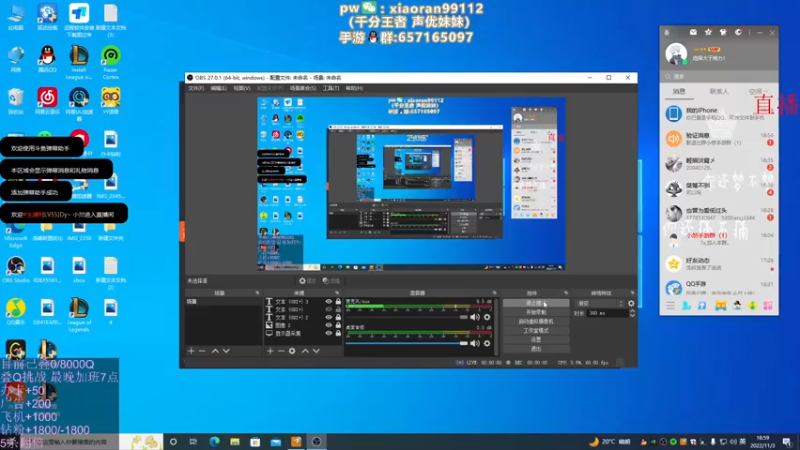The width and height of the screenshot is (800, 450).
Task: Open 工具(T) menu in OBS
Action: click(331, 88)
